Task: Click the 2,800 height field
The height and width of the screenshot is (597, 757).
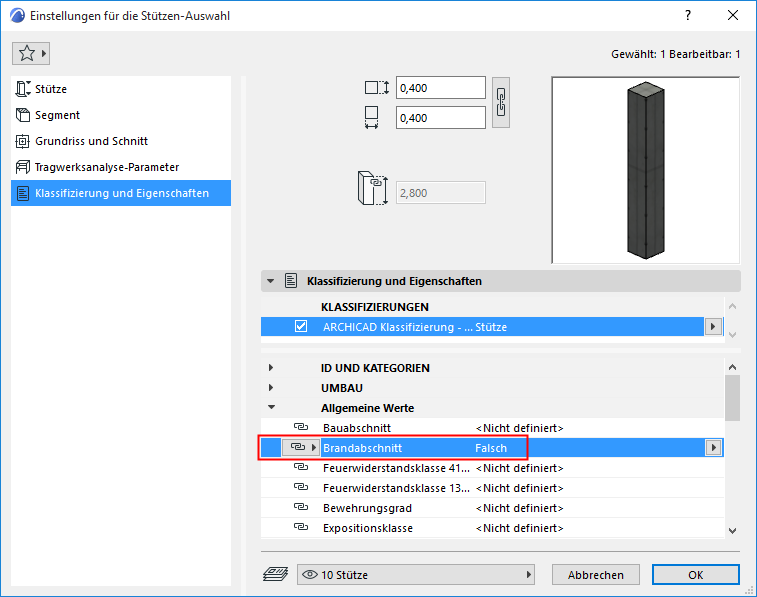Action: click(441, 193)
